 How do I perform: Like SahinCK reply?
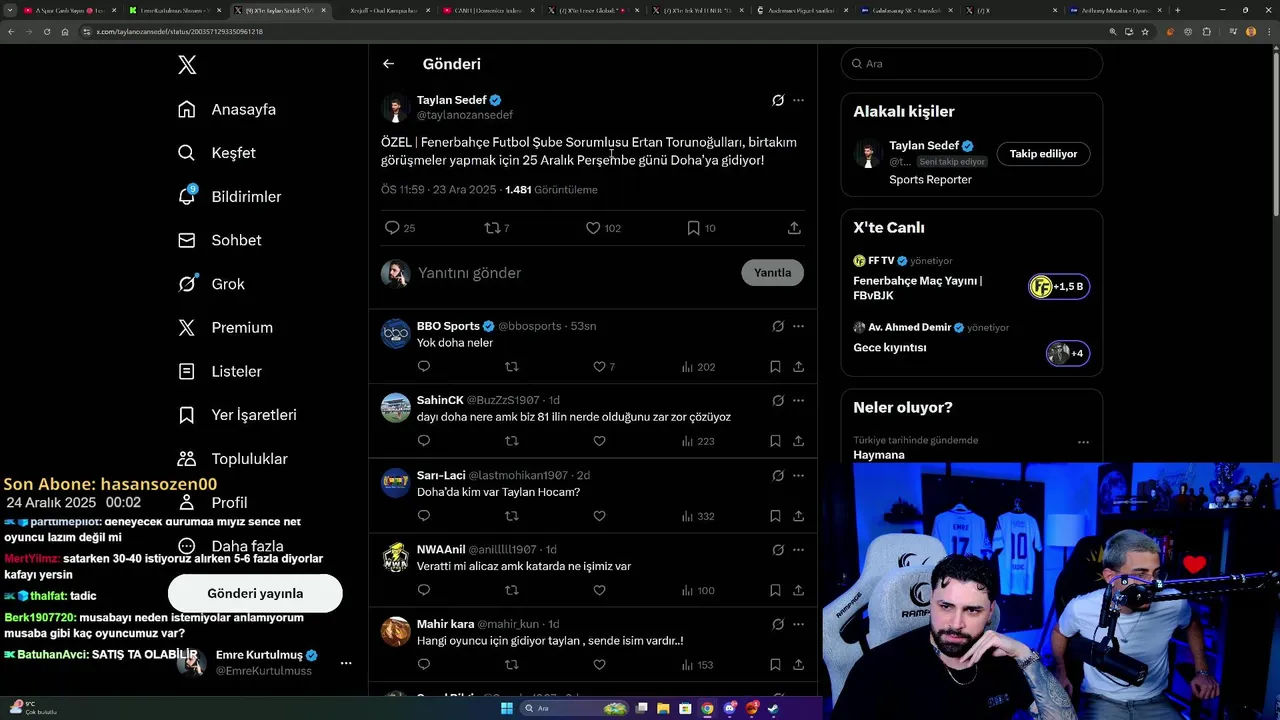[x=599, y=441]
